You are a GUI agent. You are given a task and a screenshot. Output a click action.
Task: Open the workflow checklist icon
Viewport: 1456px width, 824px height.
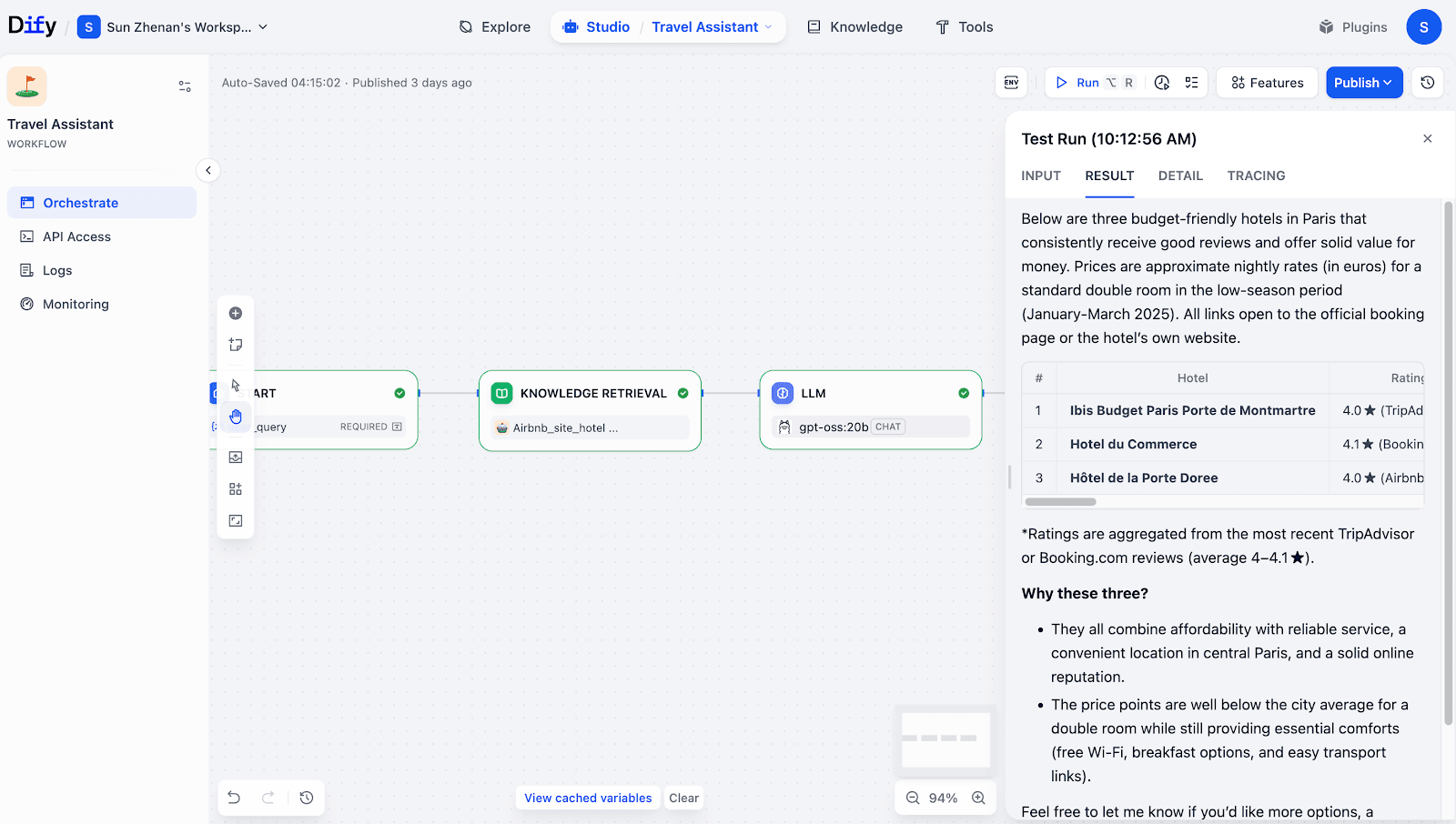pos(1191,83)
